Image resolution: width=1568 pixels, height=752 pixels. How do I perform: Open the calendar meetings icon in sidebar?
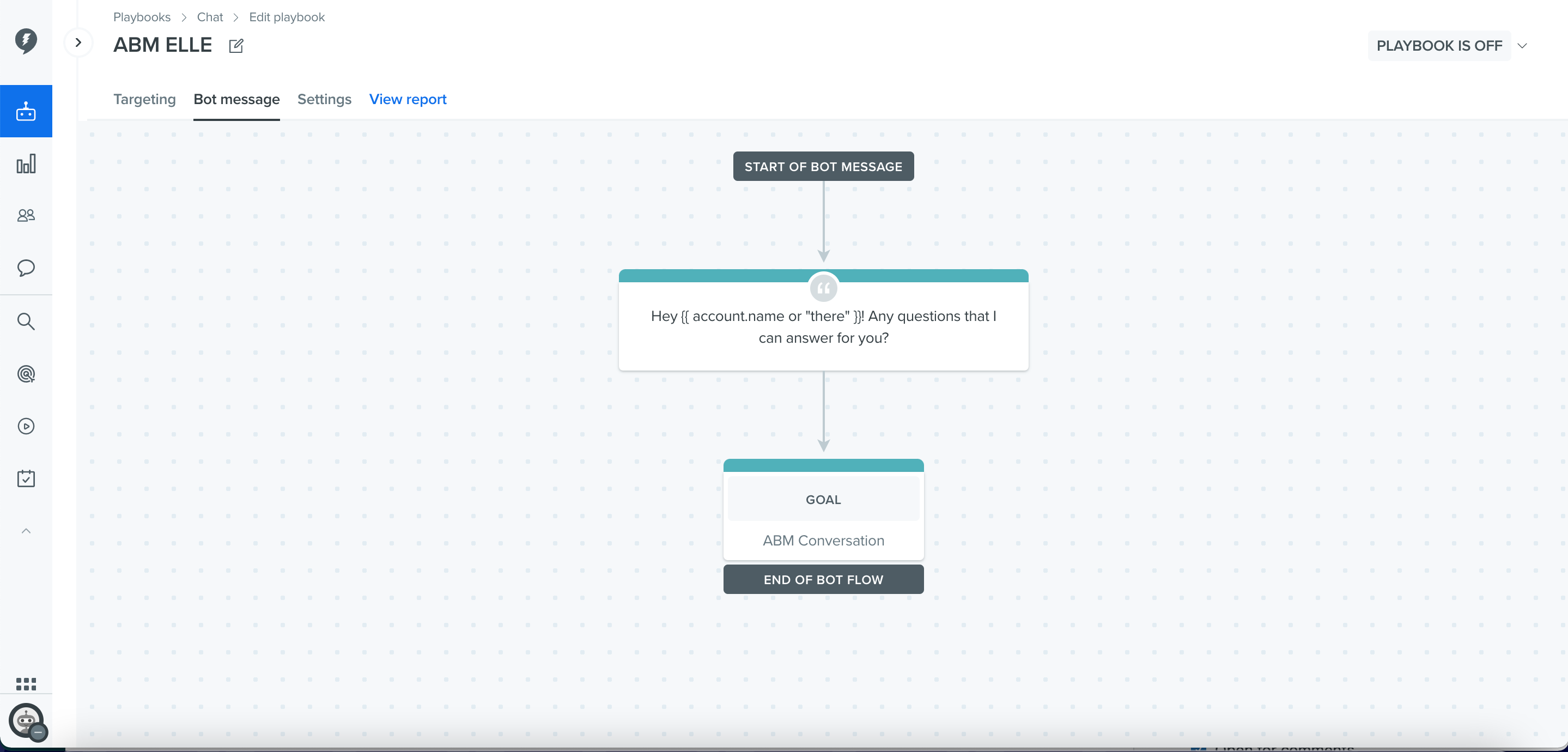[x=26, y=478]
